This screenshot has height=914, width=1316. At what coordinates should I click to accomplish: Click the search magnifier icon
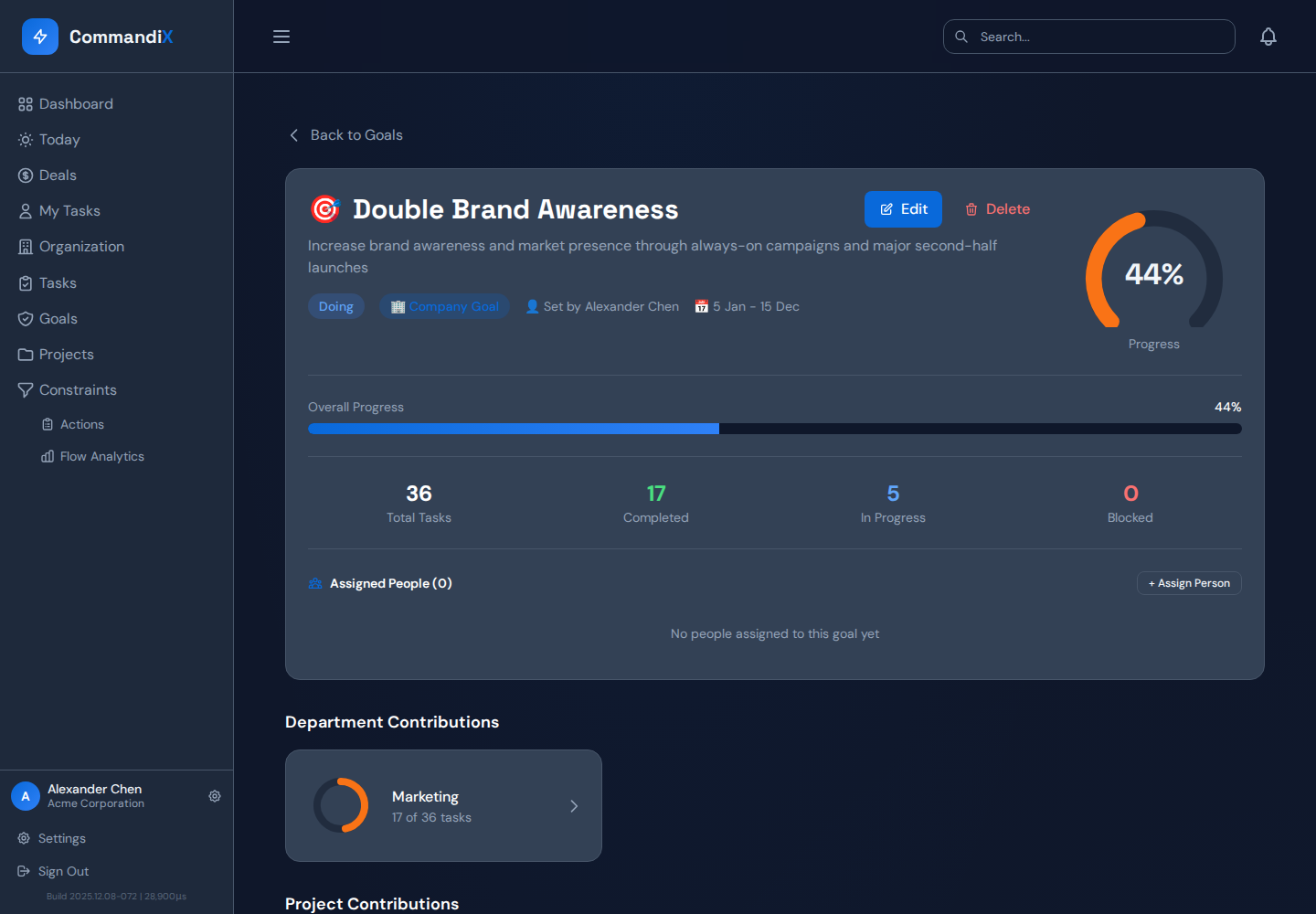click(961, 37)
